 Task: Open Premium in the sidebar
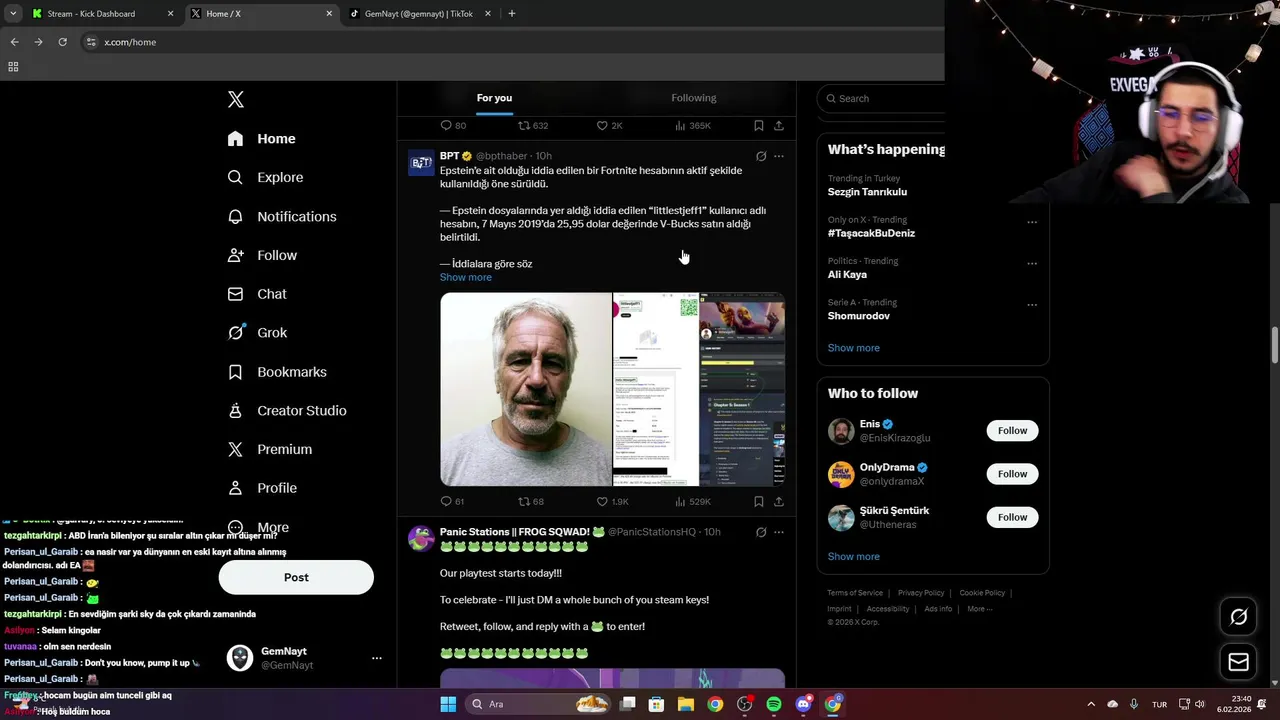click(x=270, y=449)
